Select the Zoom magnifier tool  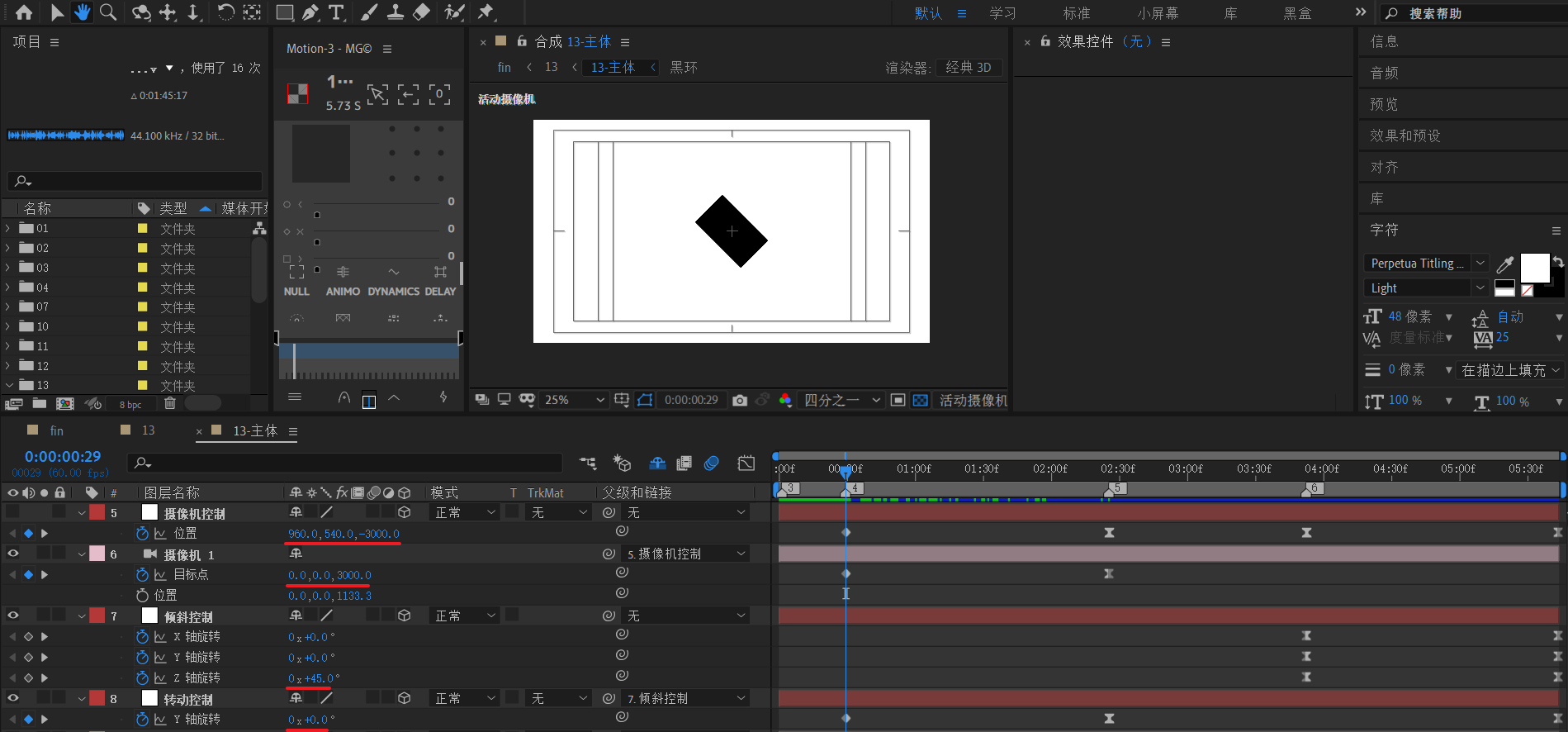(108, 12)
